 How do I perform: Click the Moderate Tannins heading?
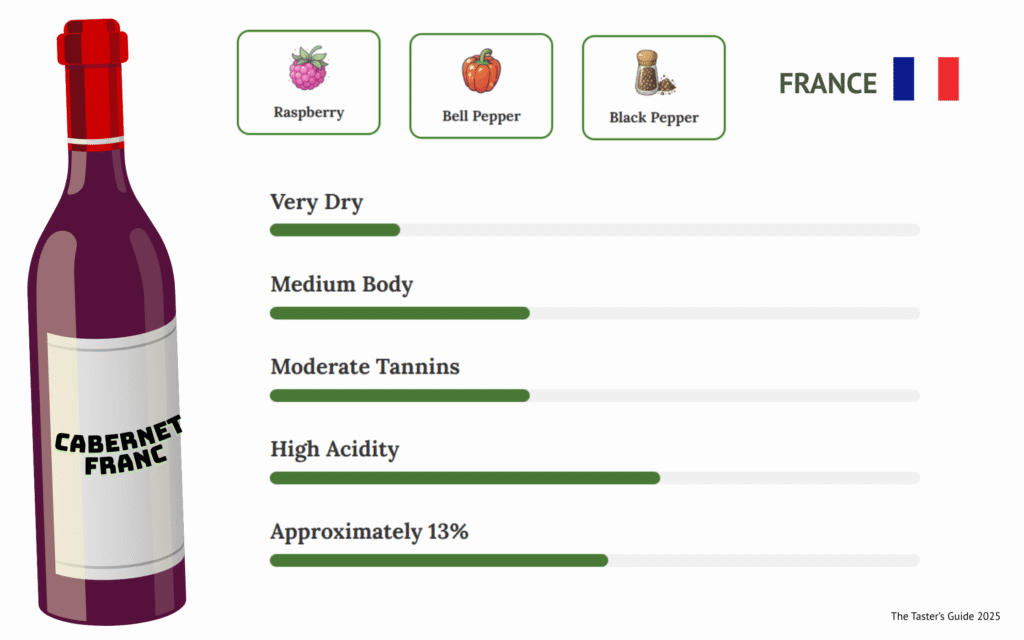point(365,366)
